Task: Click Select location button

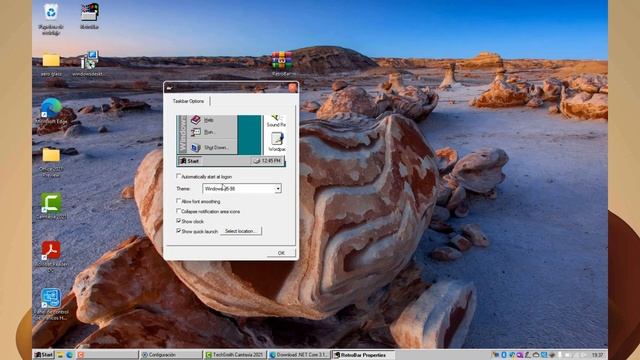Action: (x=240, y=231)
